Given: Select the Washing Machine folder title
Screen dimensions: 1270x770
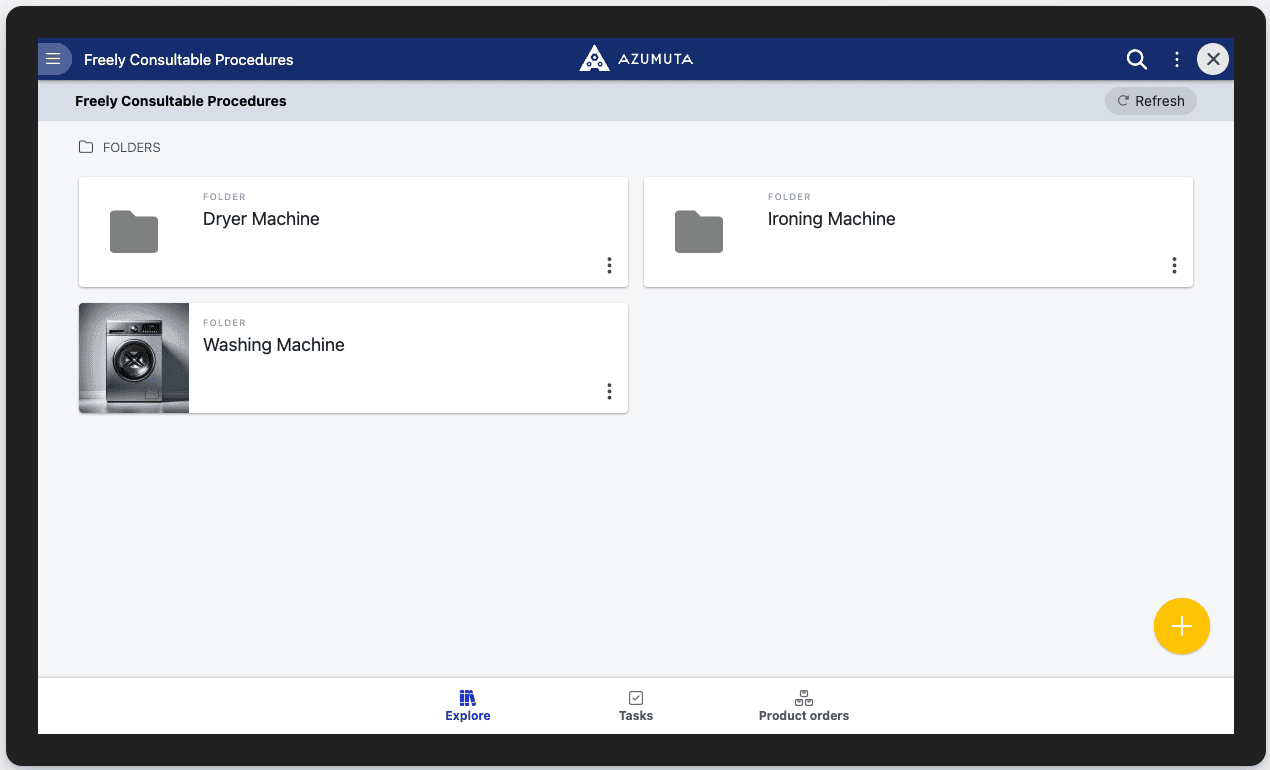Looking at the screenshot, I should point(274,345).
